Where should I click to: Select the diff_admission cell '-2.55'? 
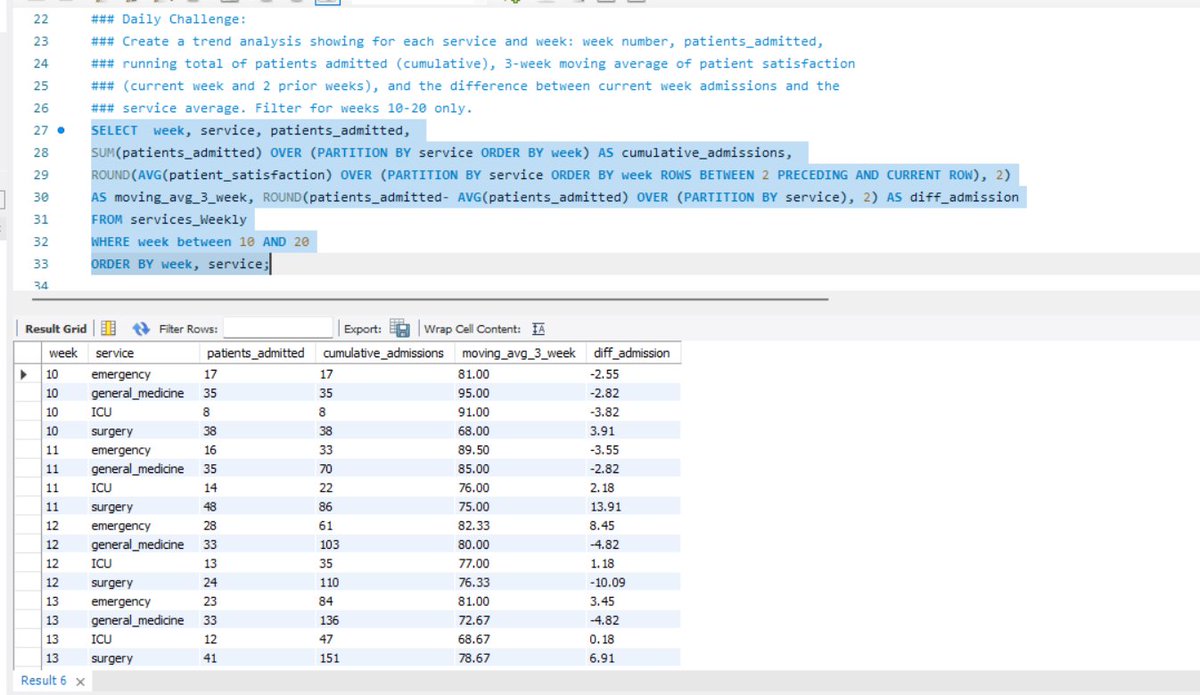[x=631, y=374]
